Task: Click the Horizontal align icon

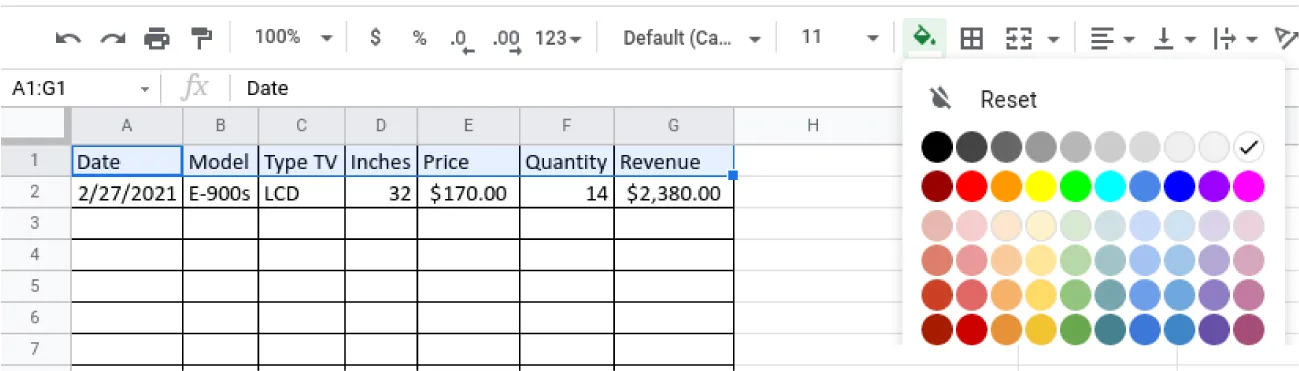Action: coord(1102,39)
